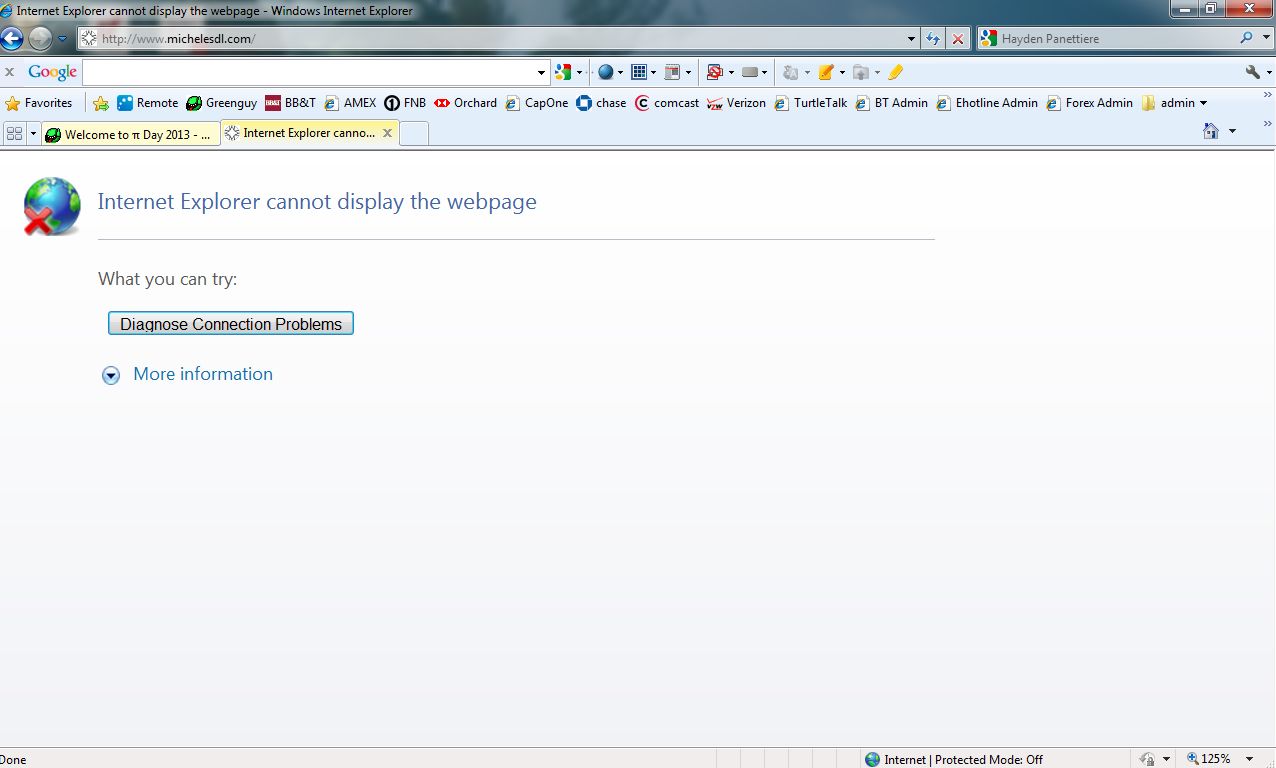Open the zoom level 125% dropdown arrow
The height and width of the screenshot is (768, 1276).
pos(1249,759)
